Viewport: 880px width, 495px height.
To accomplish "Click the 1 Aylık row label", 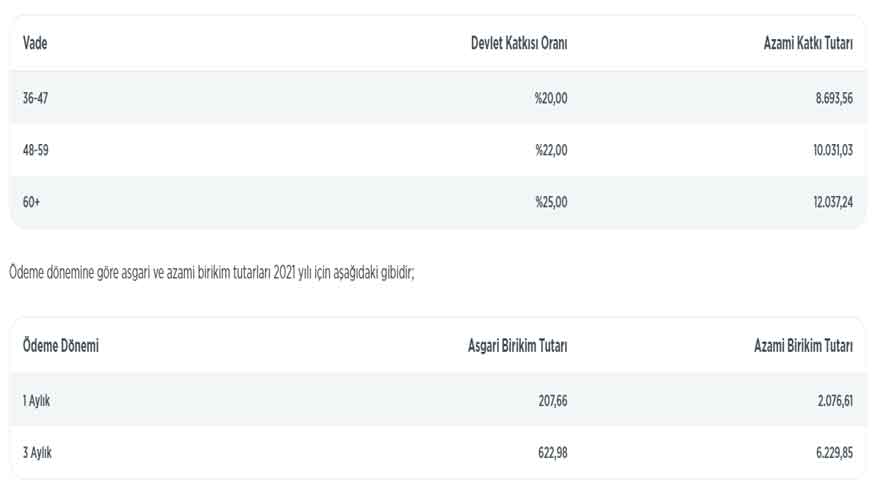I will [36, 401].
